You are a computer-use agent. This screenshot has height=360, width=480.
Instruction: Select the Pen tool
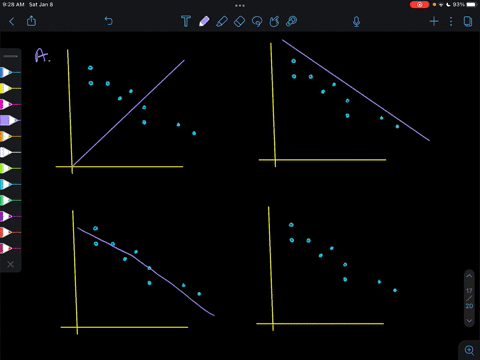[204, 21]
